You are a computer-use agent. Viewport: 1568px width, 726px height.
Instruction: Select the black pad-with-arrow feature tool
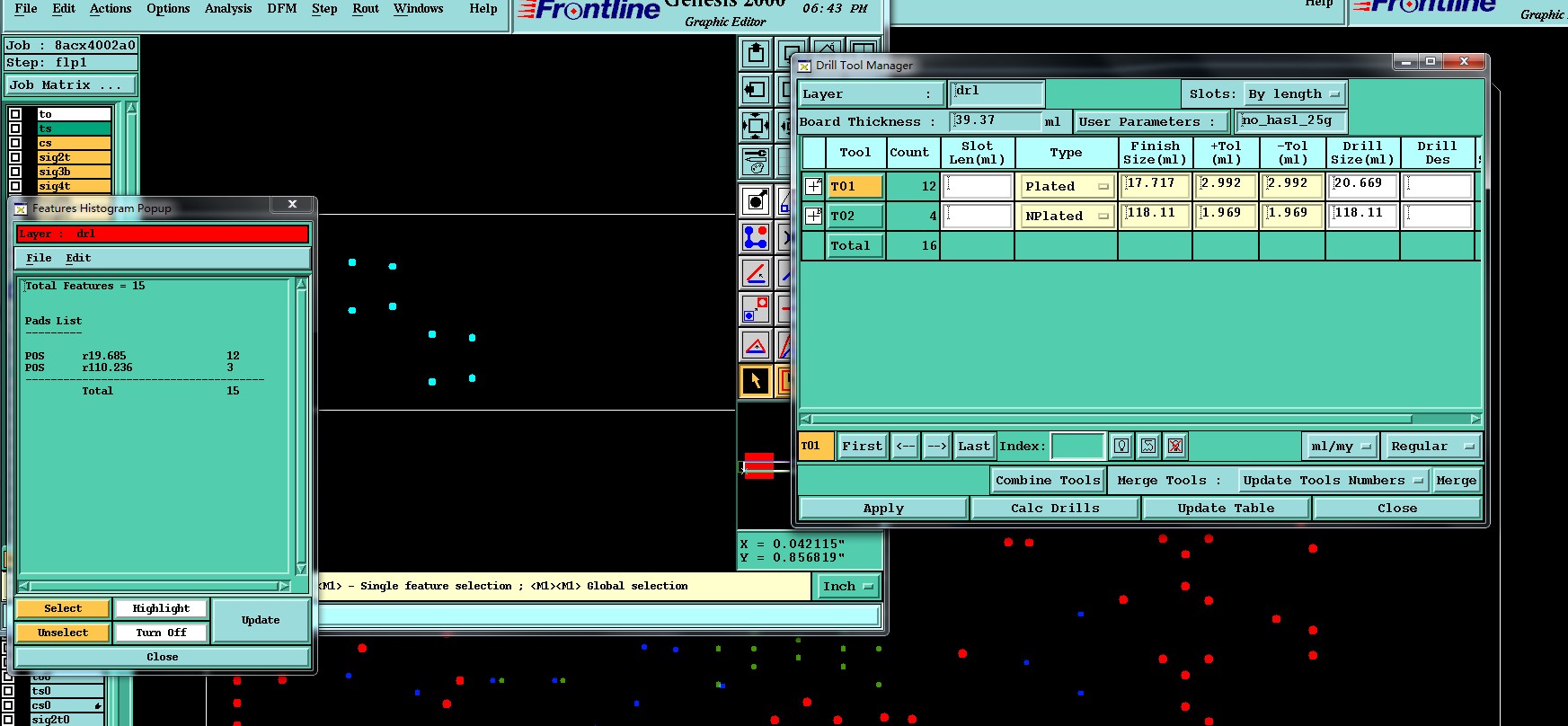point(756,200)
